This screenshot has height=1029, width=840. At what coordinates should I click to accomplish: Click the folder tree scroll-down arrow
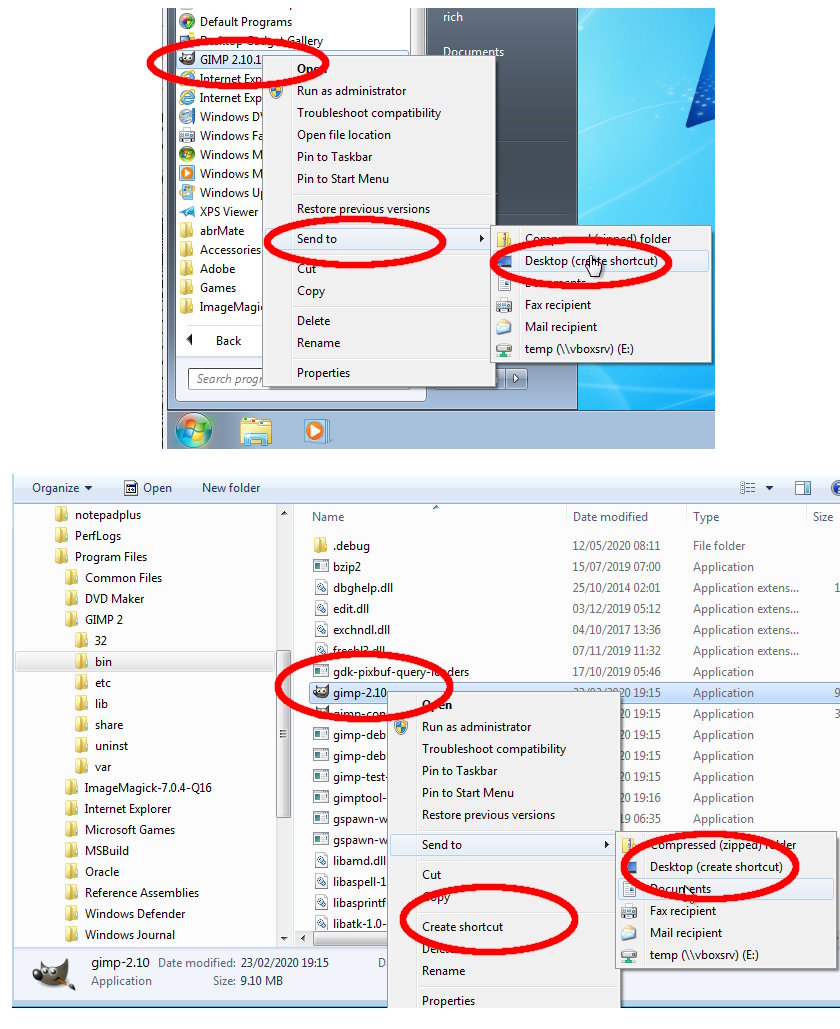click(x=284, y=938)
